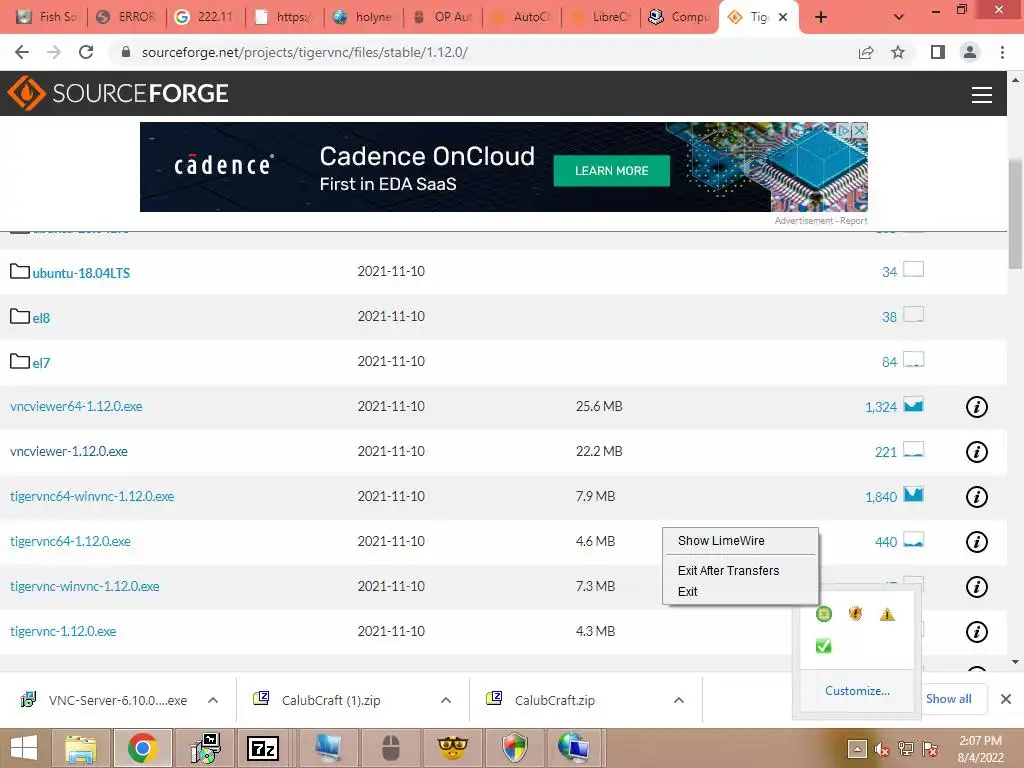Click the SourceForge logo
The image size is (1024, 768).
pos(118,93)
